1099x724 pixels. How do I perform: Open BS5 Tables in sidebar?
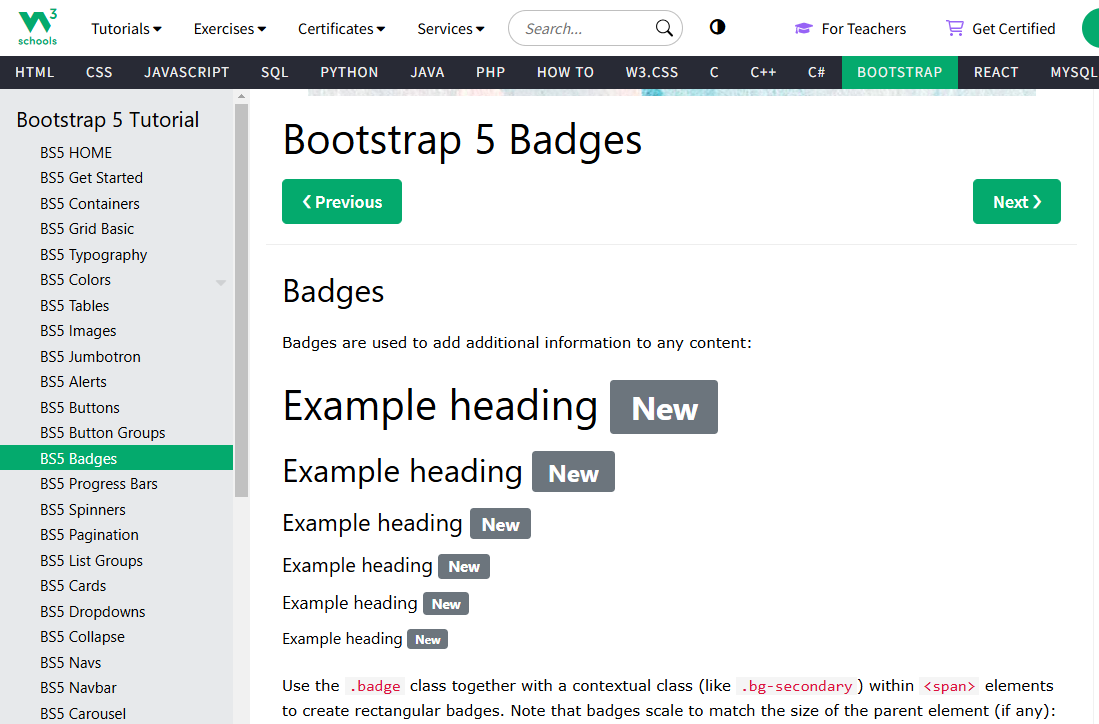point(116,306)
